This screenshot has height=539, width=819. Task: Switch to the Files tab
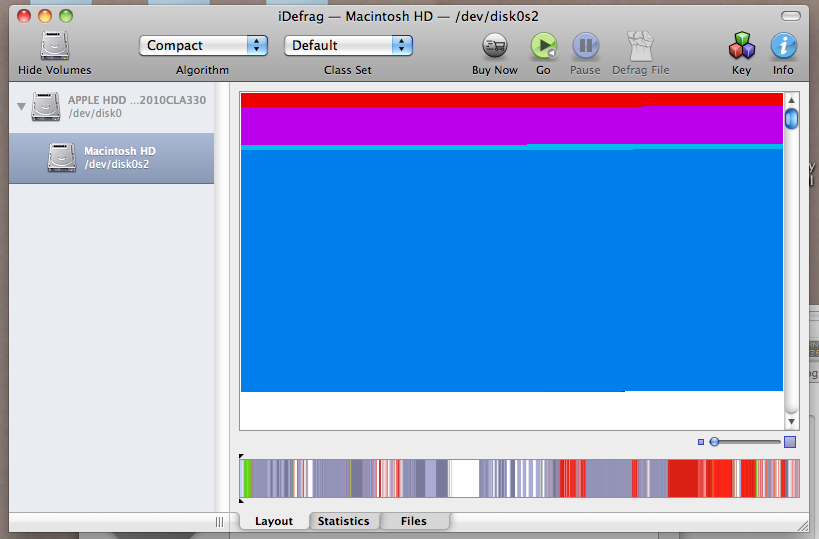pos(414,521)
